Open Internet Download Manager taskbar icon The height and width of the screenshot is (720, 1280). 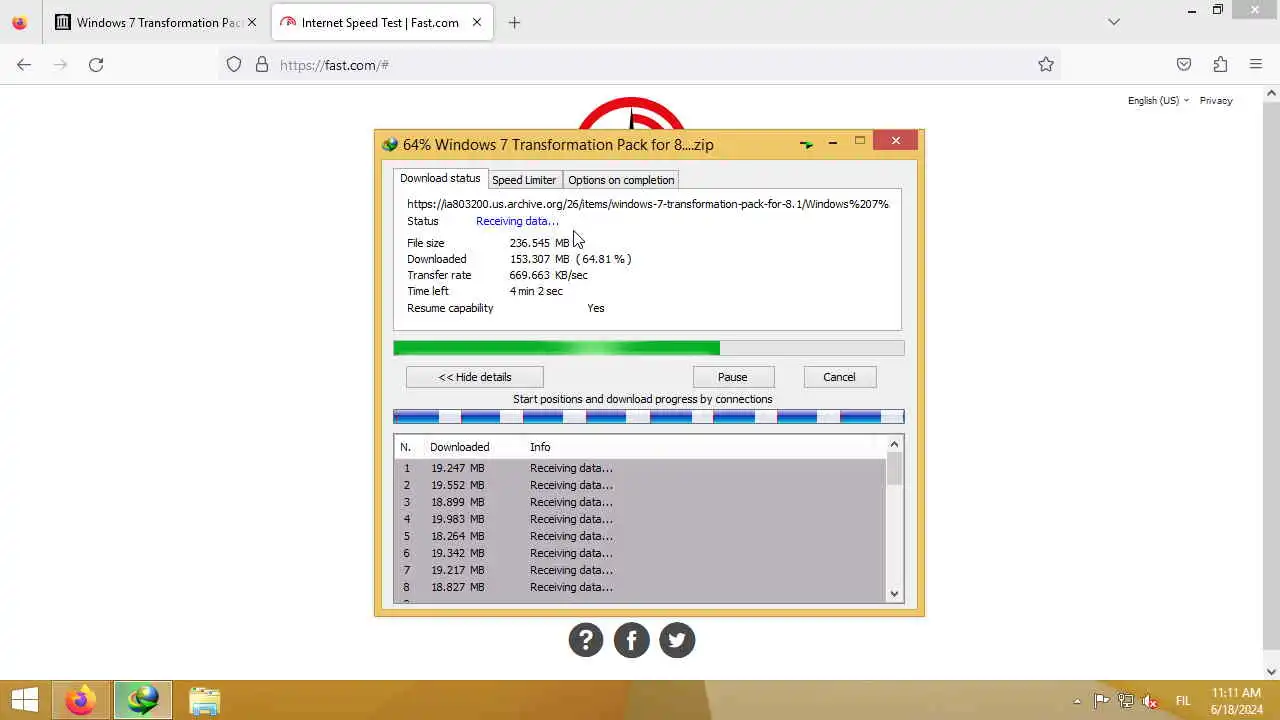click(x=143, y=700)
